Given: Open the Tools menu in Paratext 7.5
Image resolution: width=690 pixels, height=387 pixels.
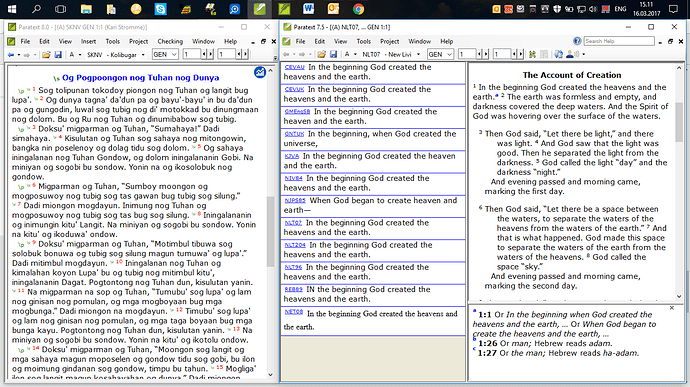Looking at the screenshot, I should [x=363, y=41].
